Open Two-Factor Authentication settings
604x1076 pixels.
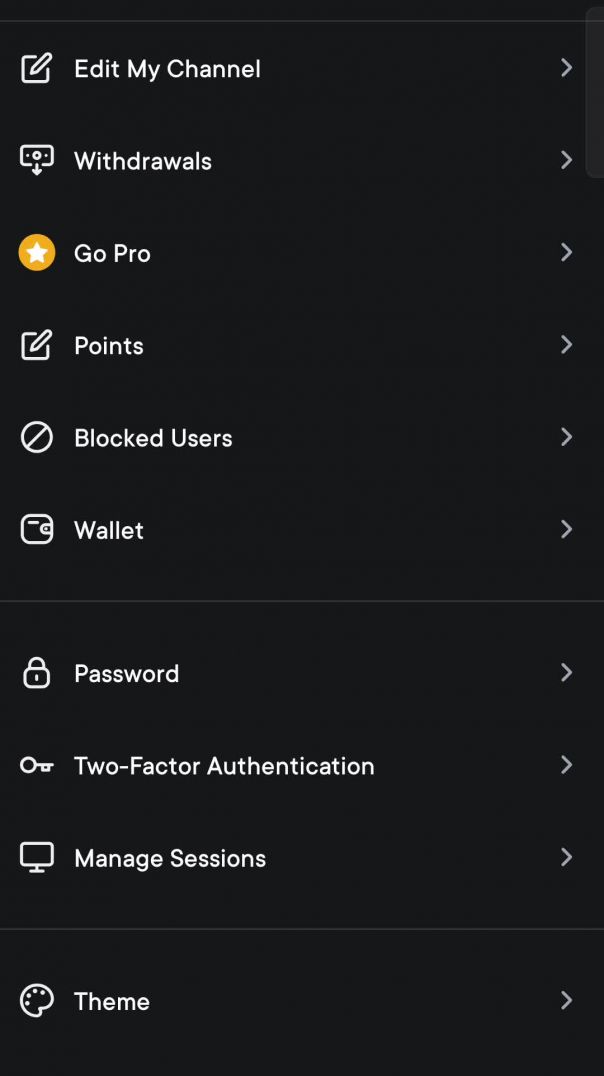click(x=224, y=766)
